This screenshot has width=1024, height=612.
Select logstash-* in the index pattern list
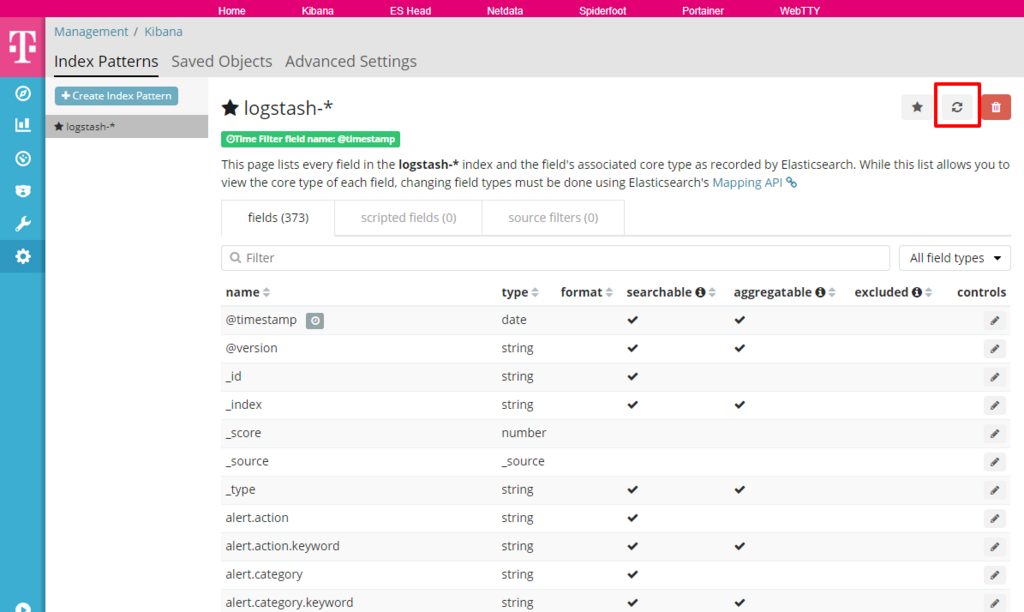[x=127, y=127]
